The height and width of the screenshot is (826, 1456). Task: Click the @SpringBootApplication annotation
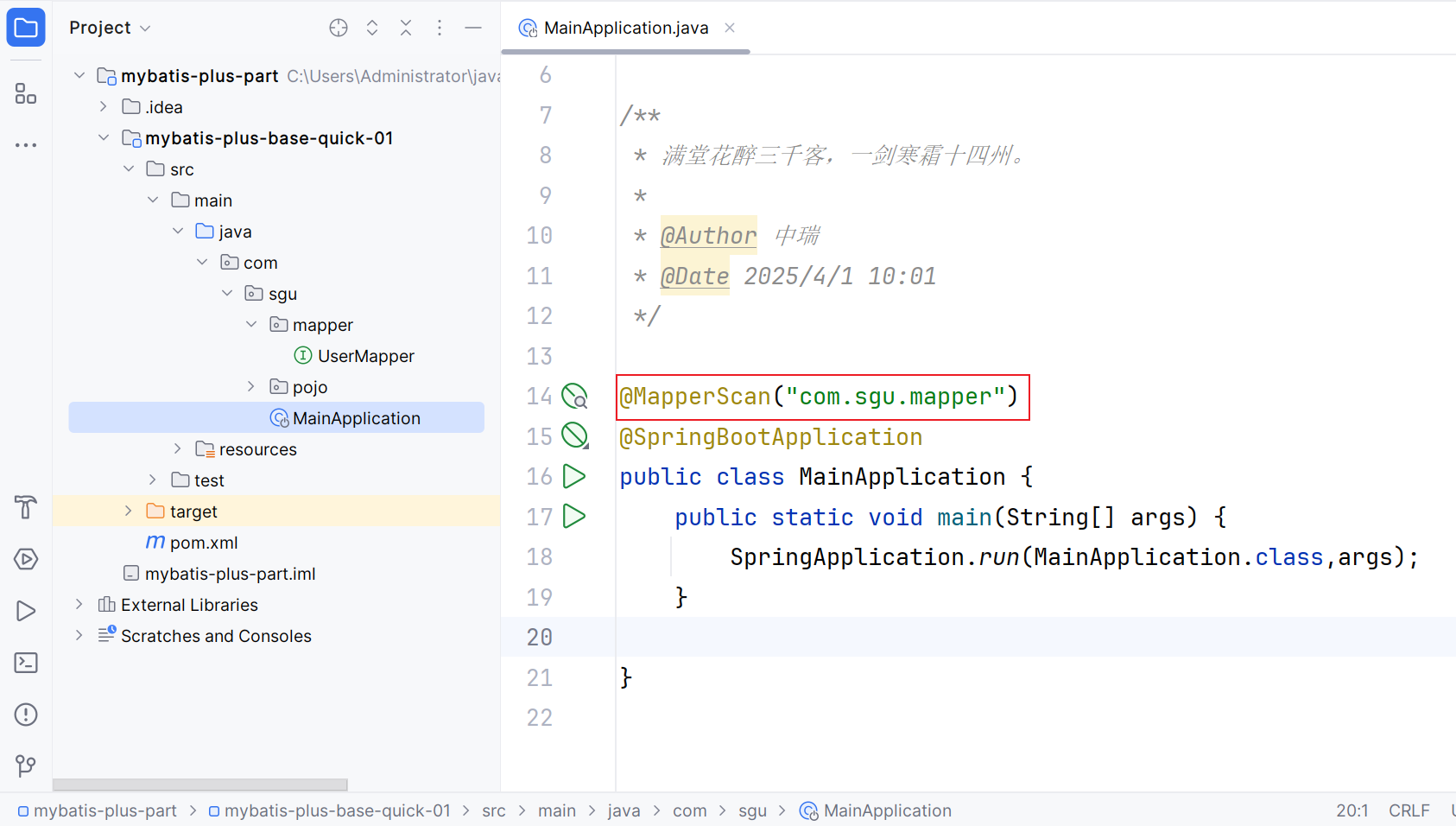point(770,436)
